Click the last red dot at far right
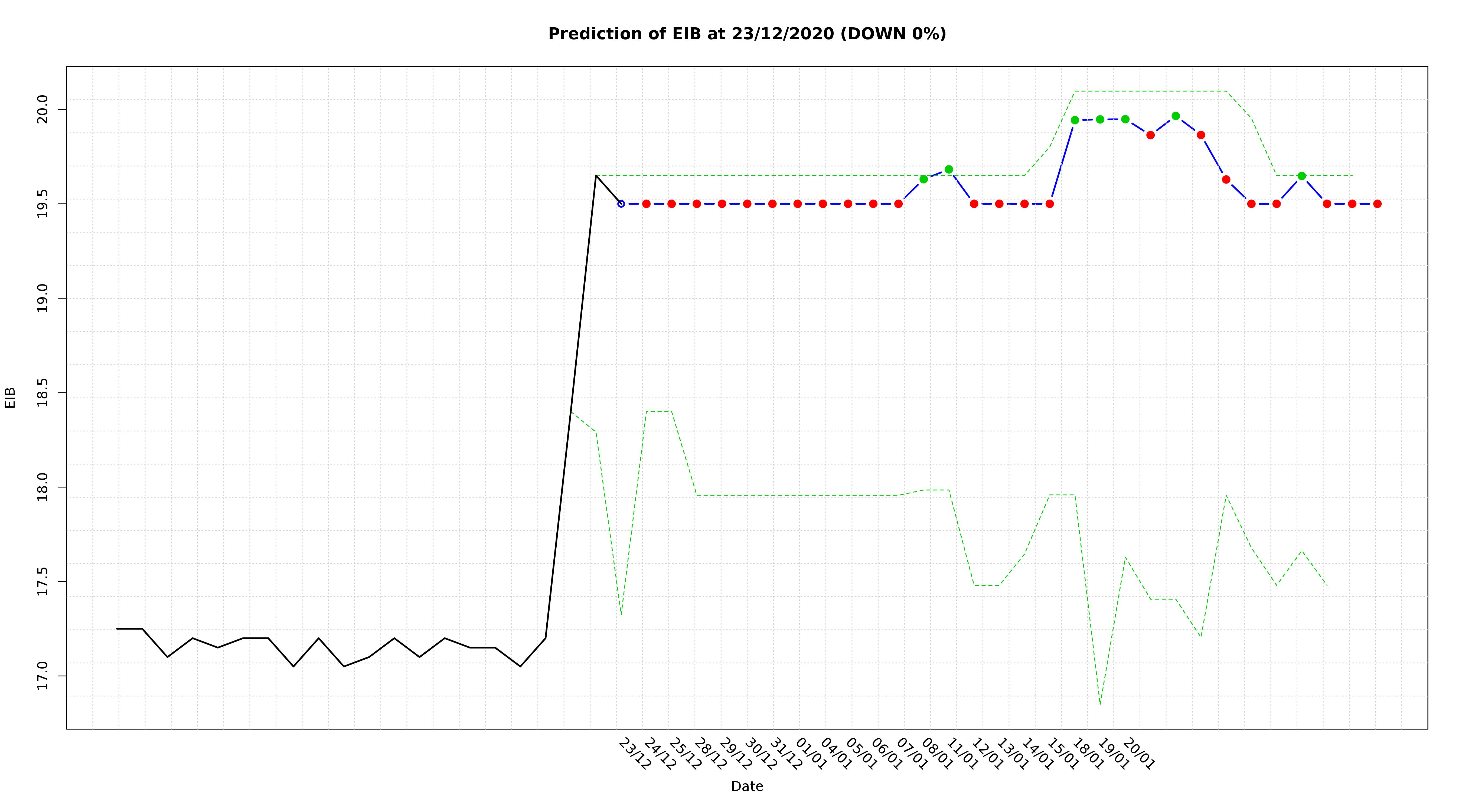The height and width of the screenshot is (812, 1462). coord(1378,204)
